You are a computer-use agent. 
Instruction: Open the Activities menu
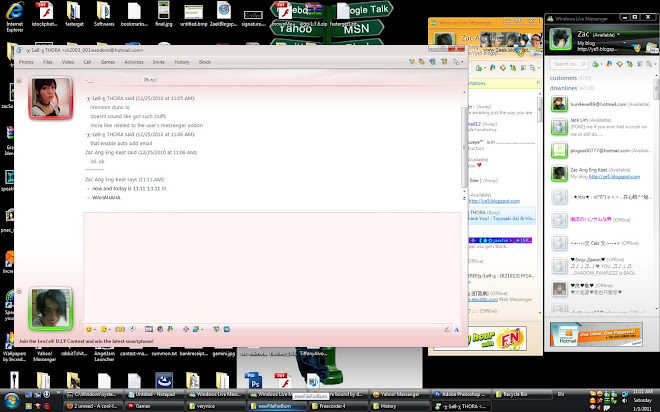(134, 62)
